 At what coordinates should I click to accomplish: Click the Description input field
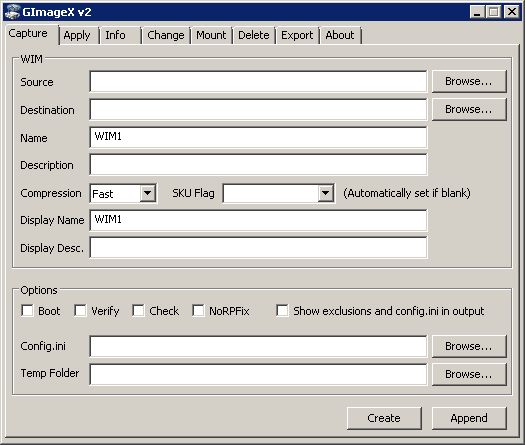(x=258, y=165)
